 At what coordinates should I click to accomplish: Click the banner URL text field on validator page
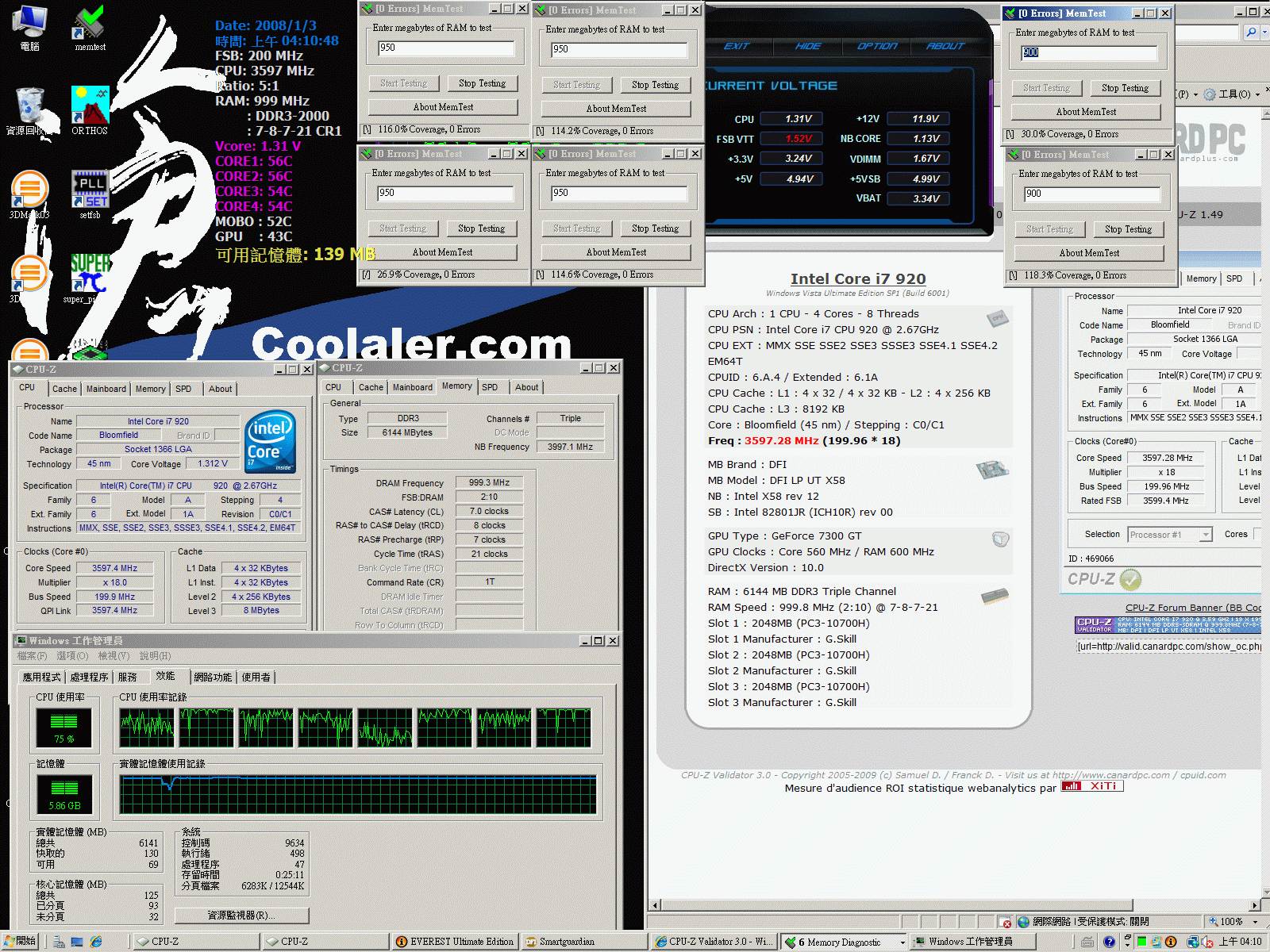(x=1168, y=647)
